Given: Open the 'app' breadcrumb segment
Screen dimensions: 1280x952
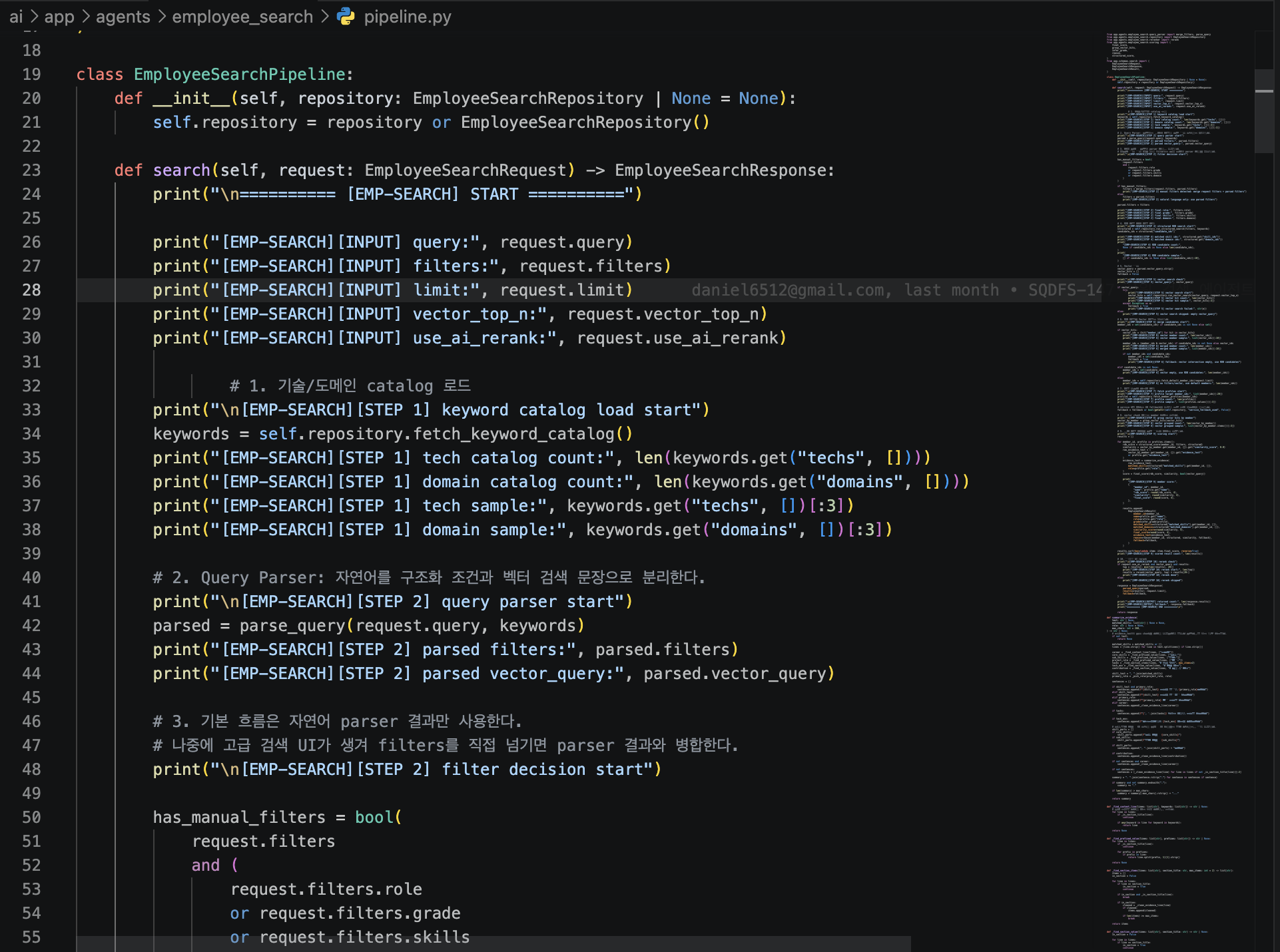Looking at the screenshot, I should [x=59, y=17].
